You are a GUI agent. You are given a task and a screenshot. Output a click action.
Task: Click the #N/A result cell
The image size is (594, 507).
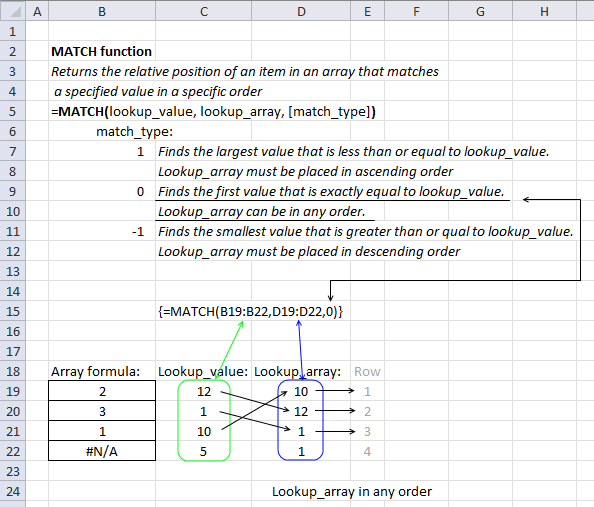pyautogui.click(x=102, y=451)
